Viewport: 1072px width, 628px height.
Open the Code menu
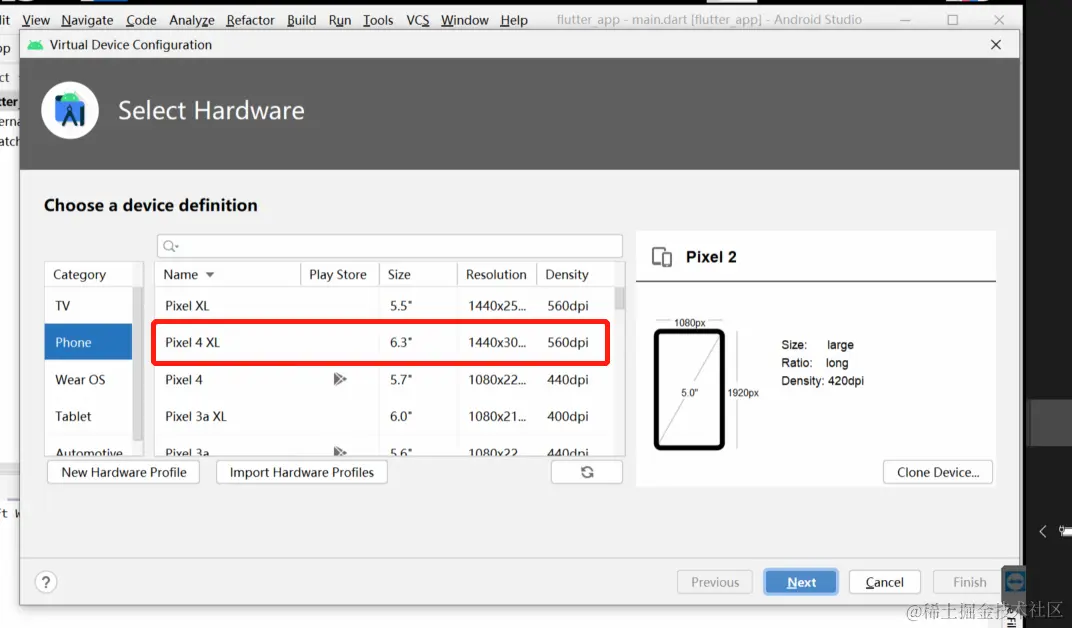[141, 20]
